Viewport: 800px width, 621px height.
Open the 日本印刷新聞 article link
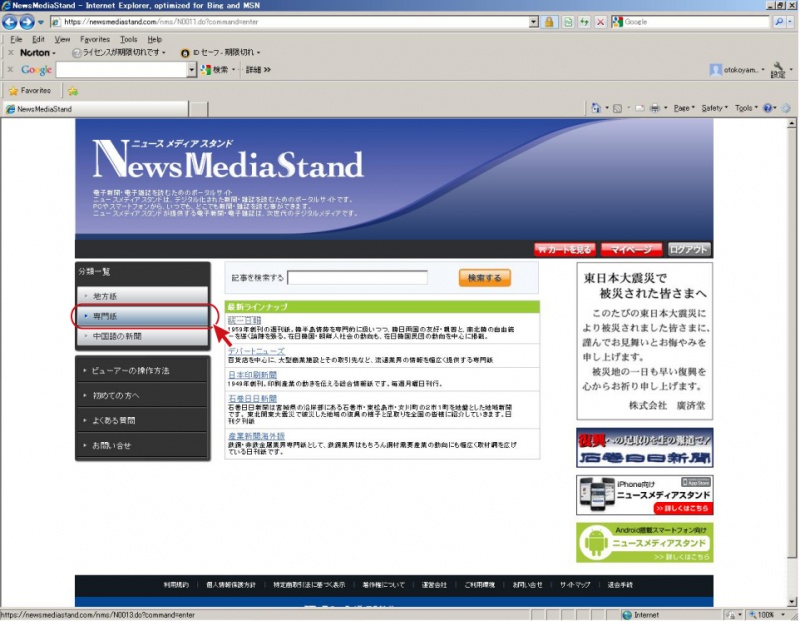pos(253,375)
